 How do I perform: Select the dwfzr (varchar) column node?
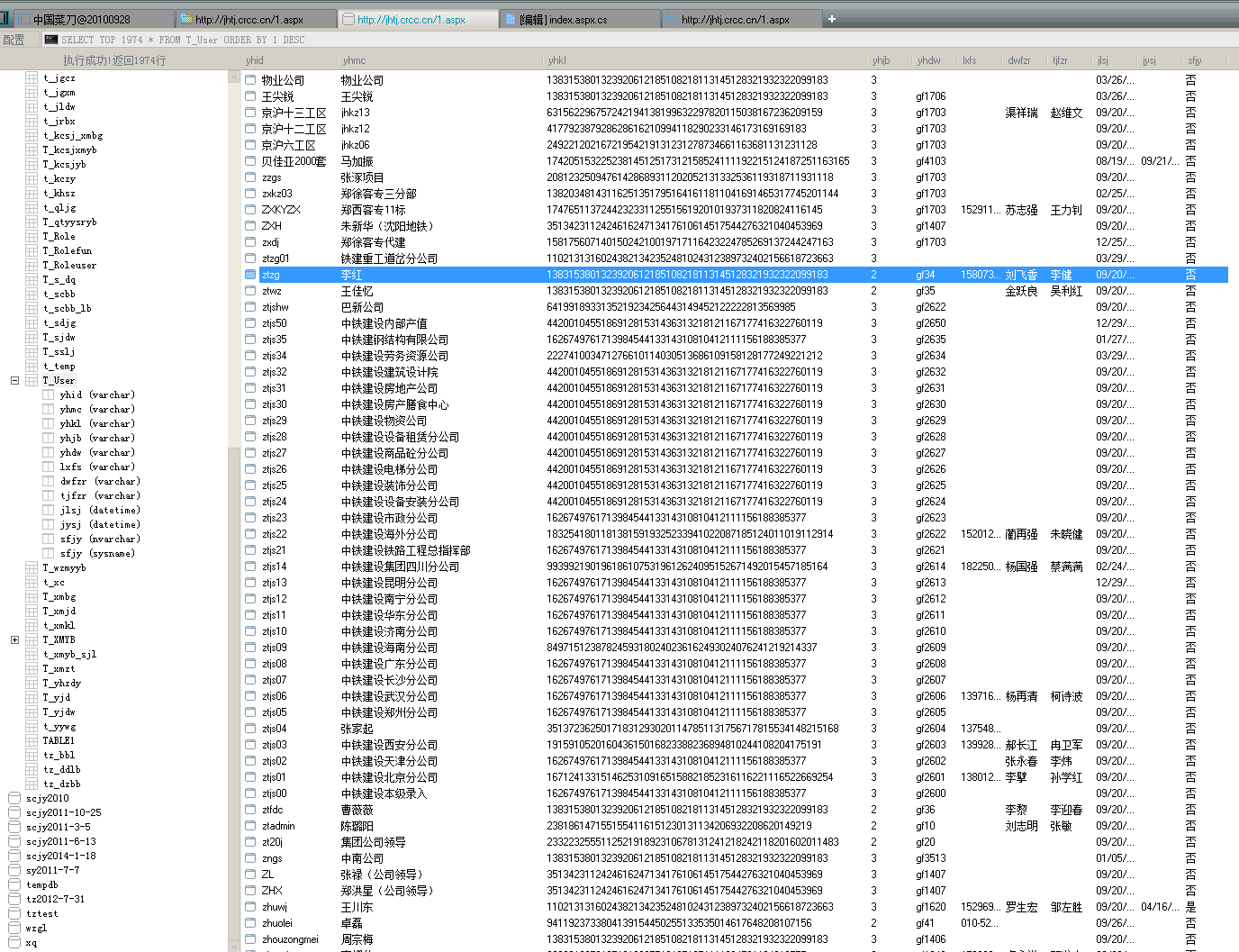tap(100, 482)
